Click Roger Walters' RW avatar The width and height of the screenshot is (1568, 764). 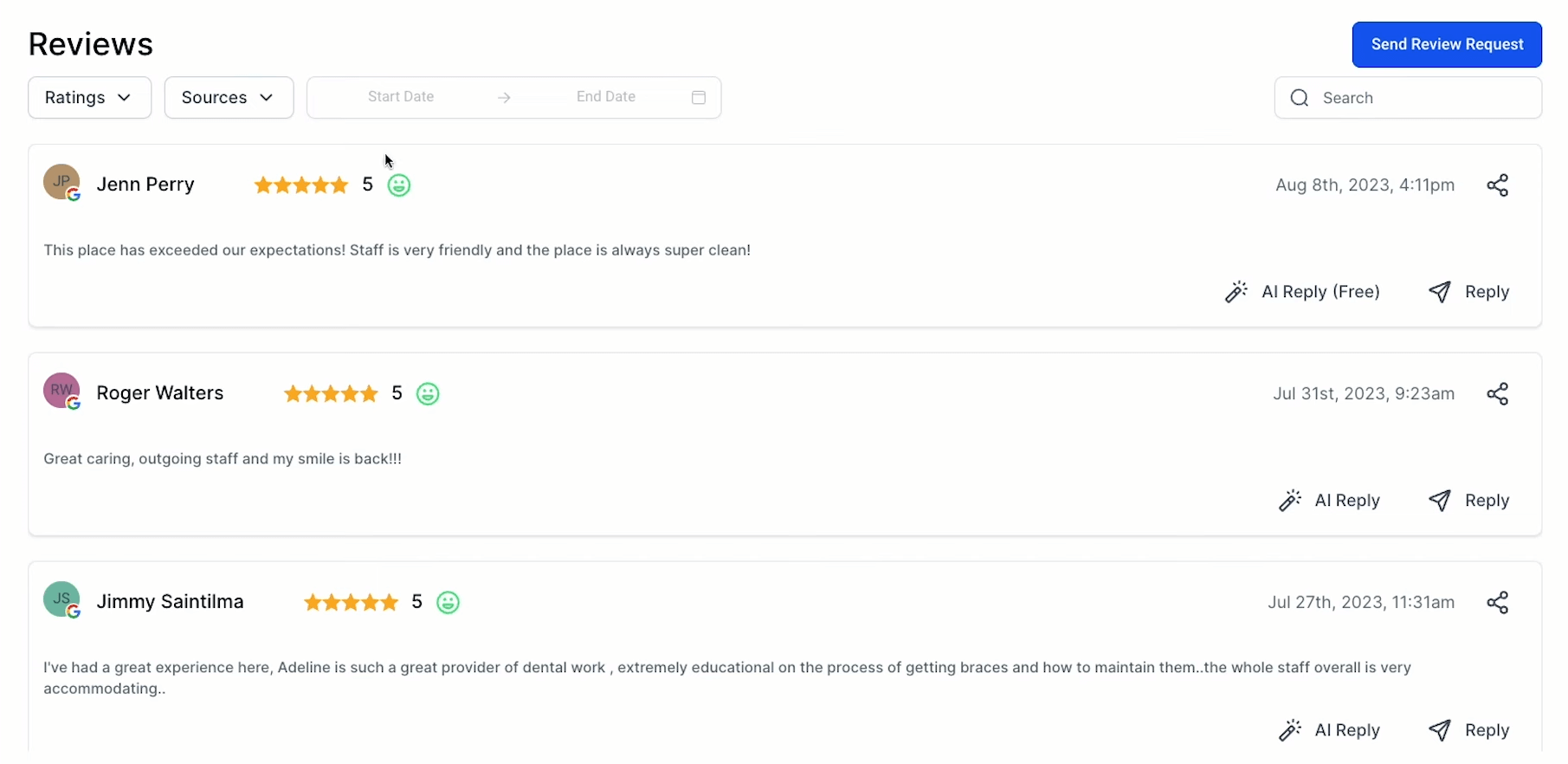point(61,391)
